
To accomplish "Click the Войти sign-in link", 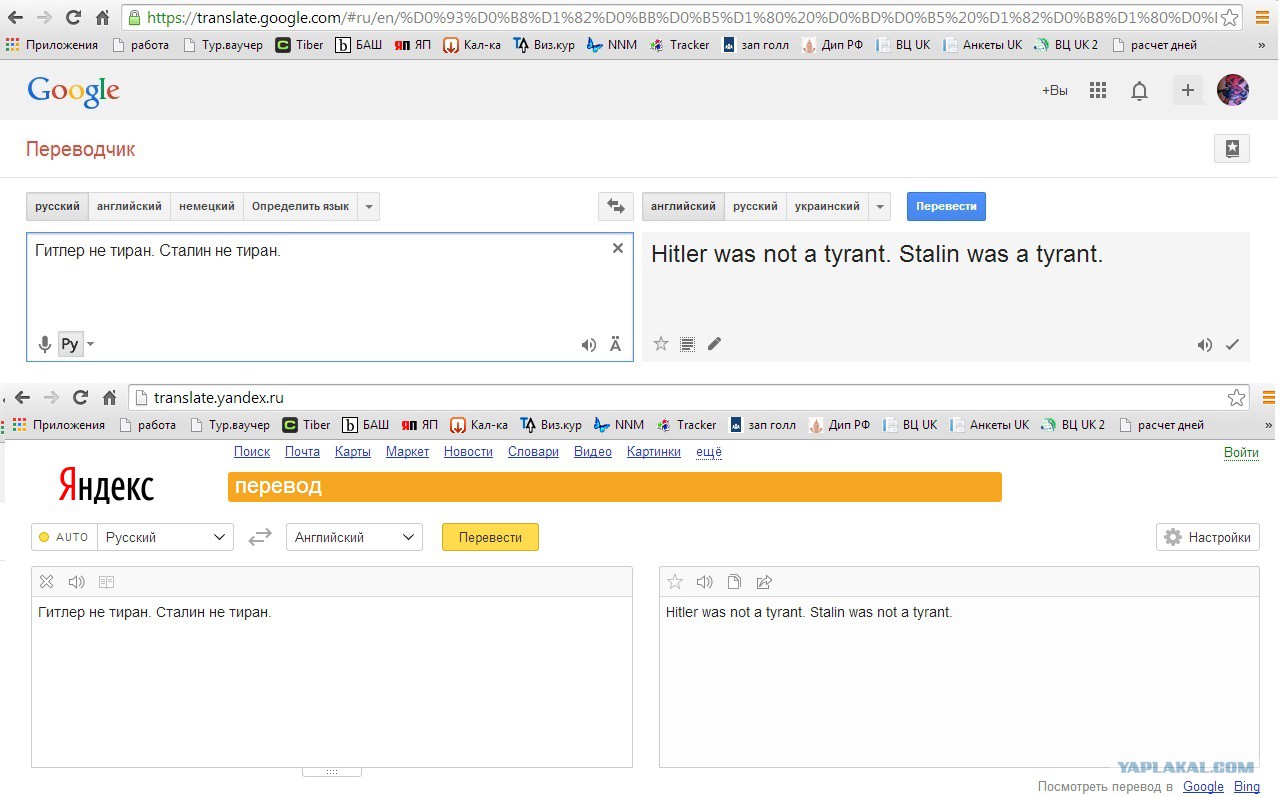I will pyautogui.click(x=1241, y=453).
